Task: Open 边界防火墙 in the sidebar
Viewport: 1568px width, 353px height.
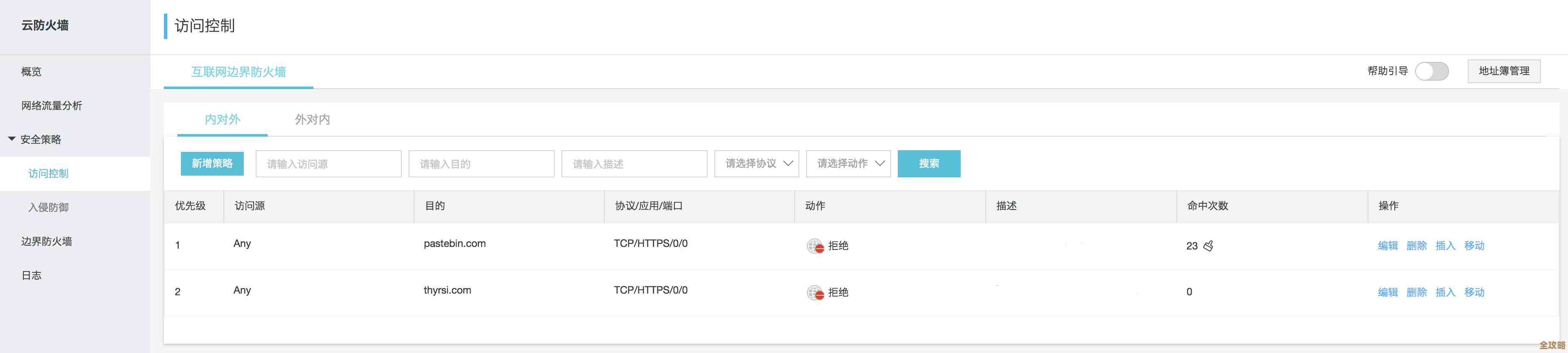Action: coord(47,242)
